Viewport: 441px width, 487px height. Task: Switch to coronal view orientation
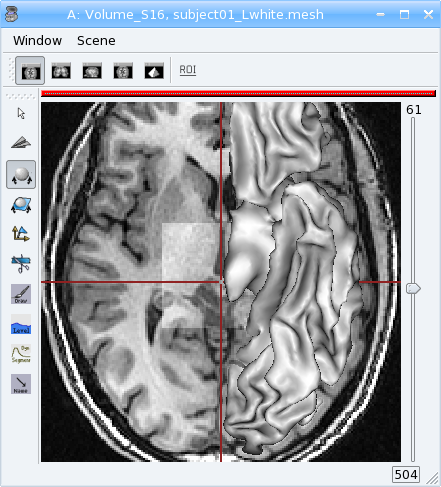61,71
